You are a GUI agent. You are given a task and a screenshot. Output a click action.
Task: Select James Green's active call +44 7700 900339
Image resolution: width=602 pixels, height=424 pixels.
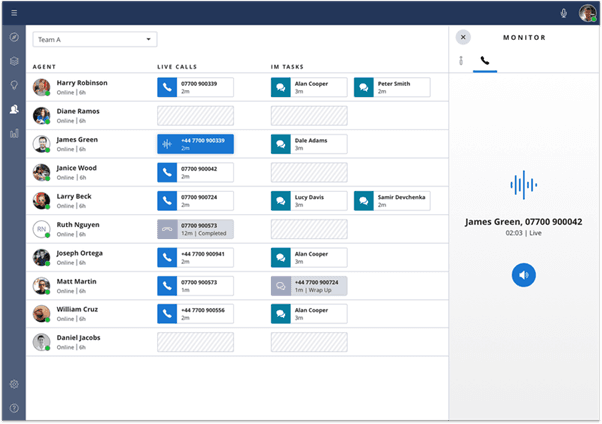pyautogui.click(x=195, y=144)
